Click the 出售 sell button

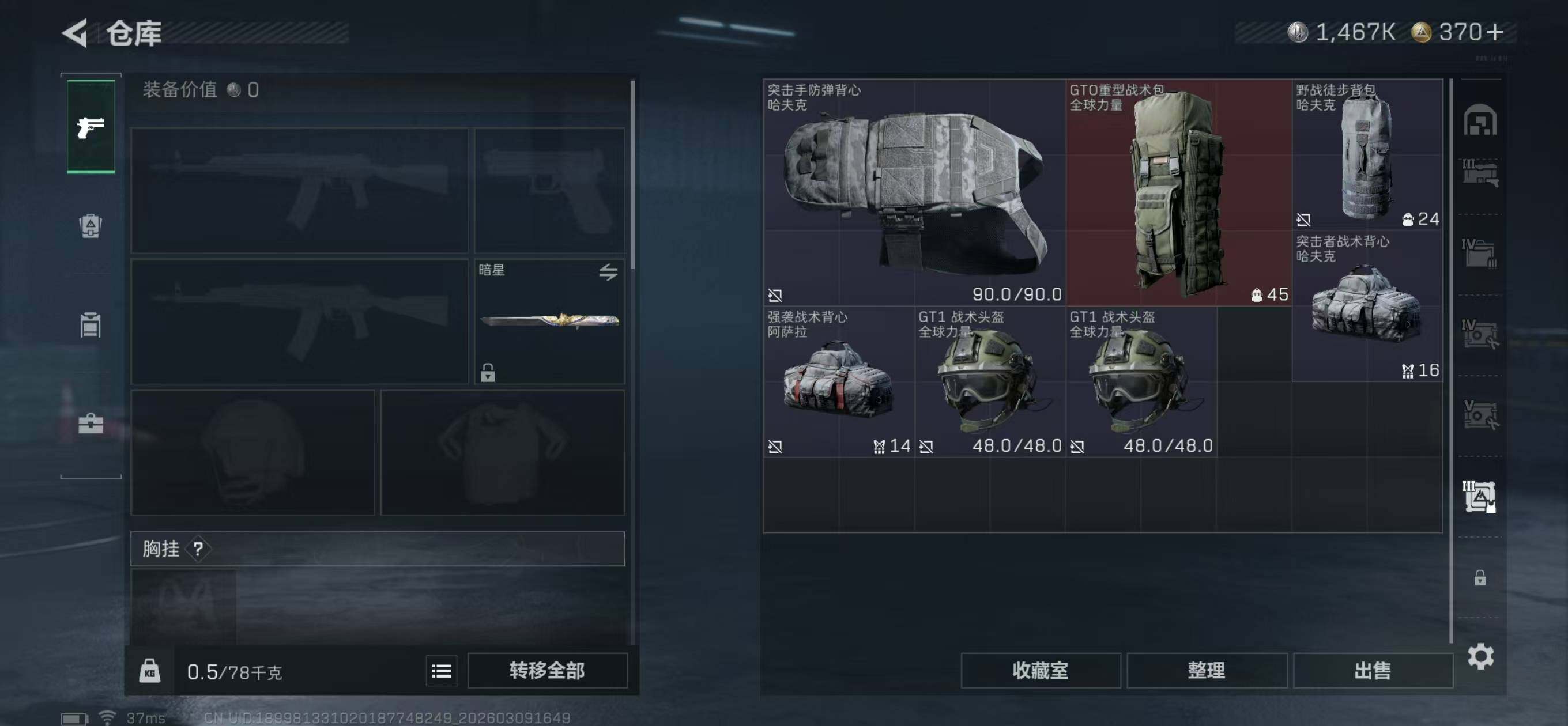click(1373, 671)
